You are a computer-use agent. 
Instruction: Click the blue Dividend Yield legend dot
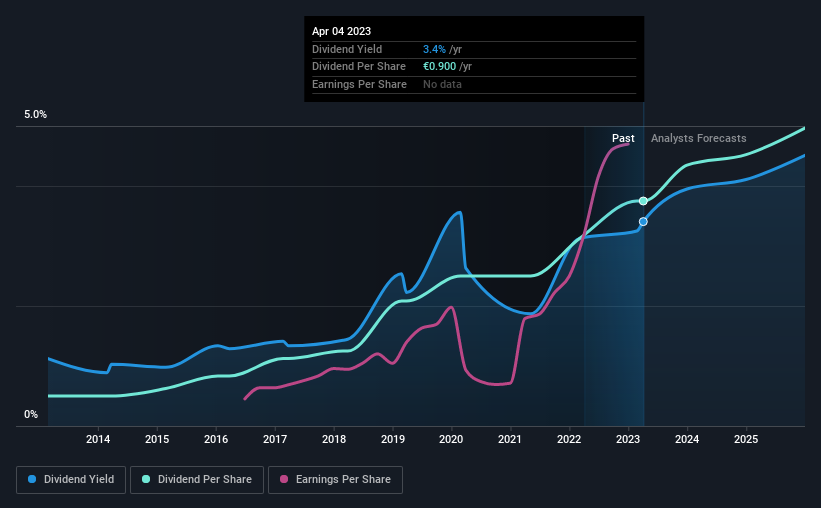point(32,479)
